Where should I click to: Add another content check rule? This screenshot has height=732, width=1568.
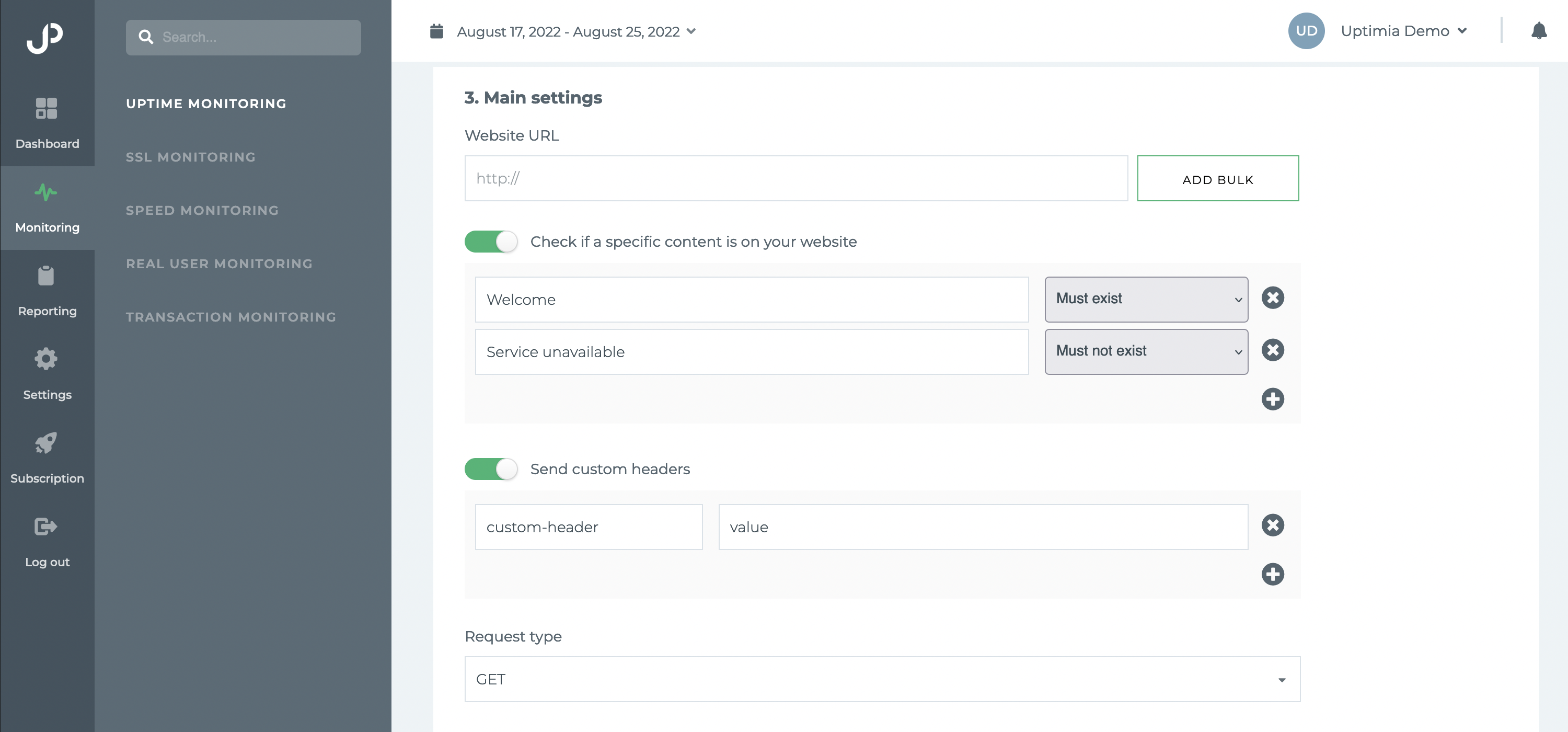[x=1272, y=399]
